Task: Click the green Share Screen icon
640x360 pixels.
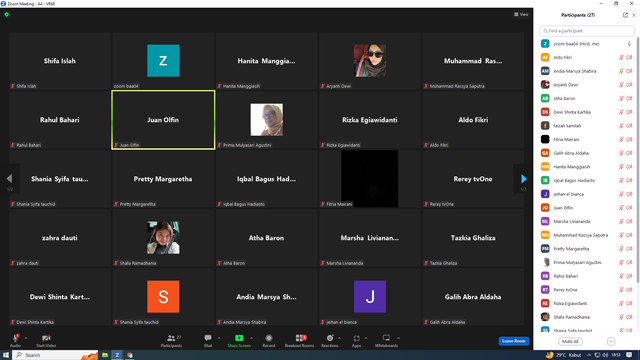Action: click(239, 338)
